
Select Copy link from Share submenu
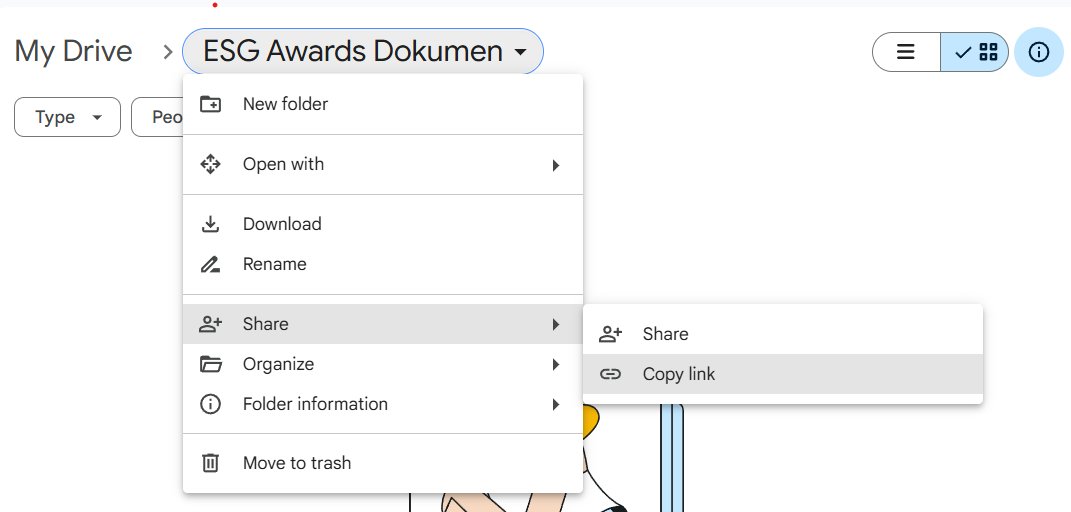[x=679, y=374]
